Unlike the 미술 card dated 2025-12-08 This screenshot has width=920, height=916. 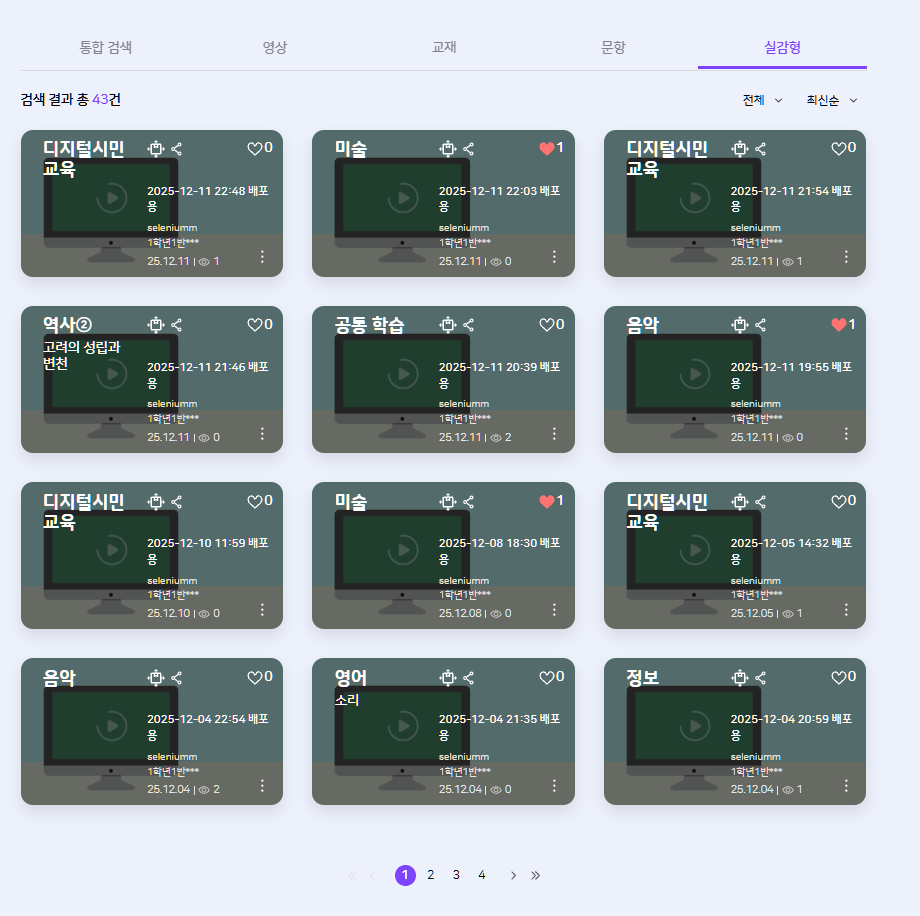coord(546,501)
